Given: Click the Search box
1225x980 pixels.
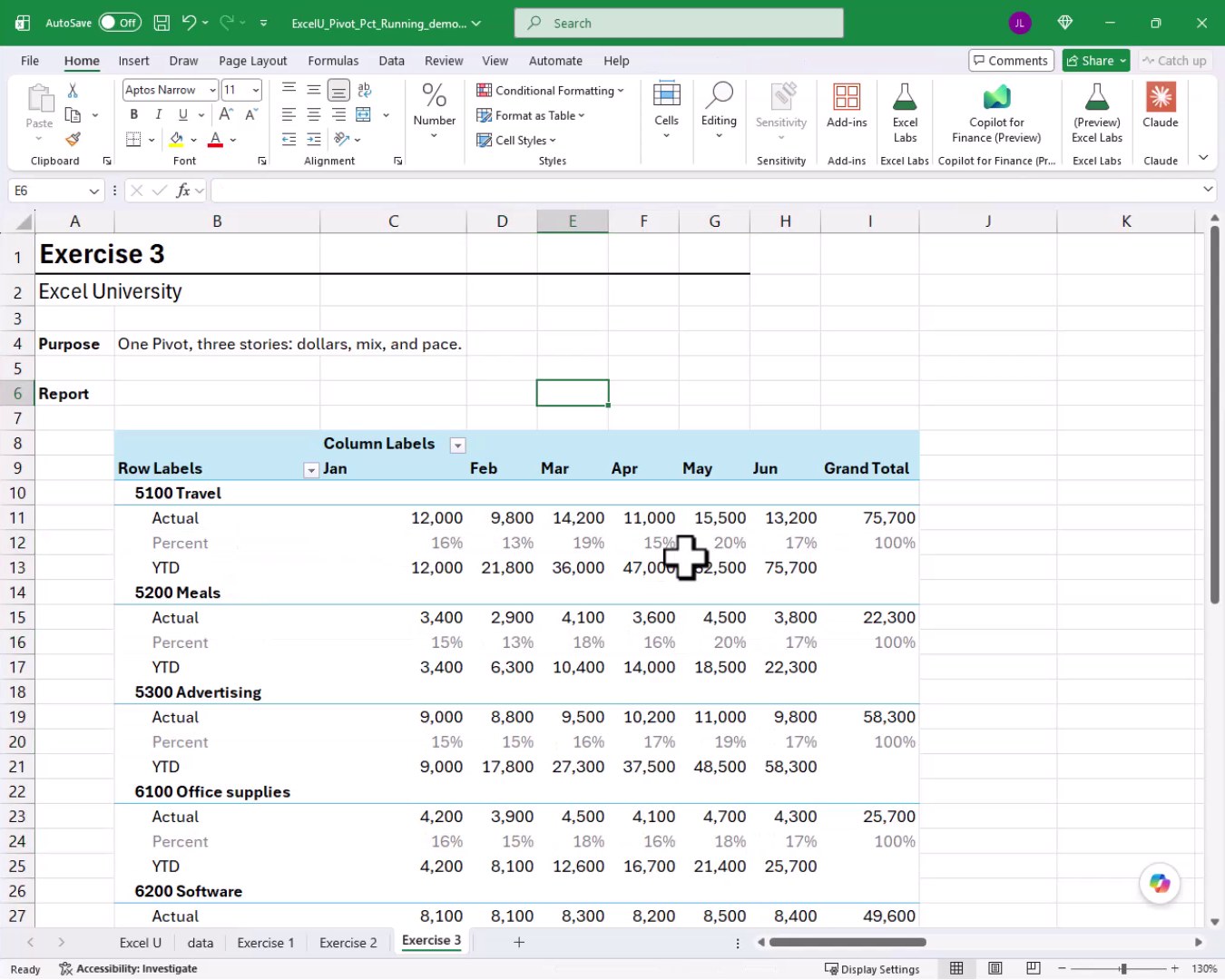Looking at the screenshot, I should 679,23.
